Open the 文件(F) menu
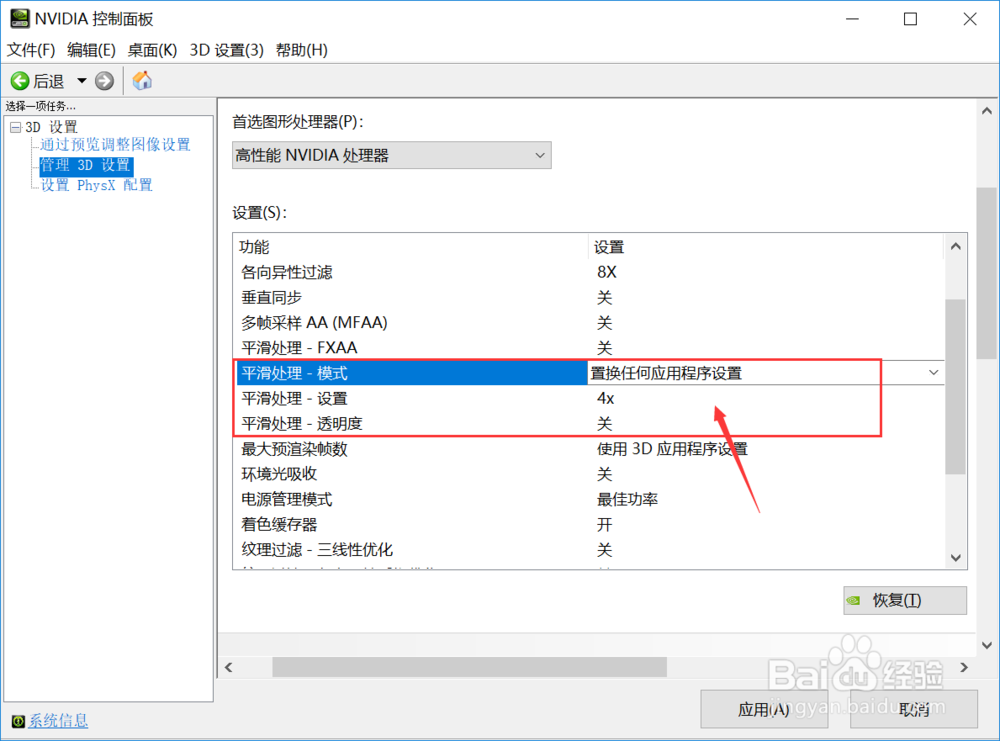The height and width of the screenshot is (741, 1000). pyautogui.click(x=31, y=50)
